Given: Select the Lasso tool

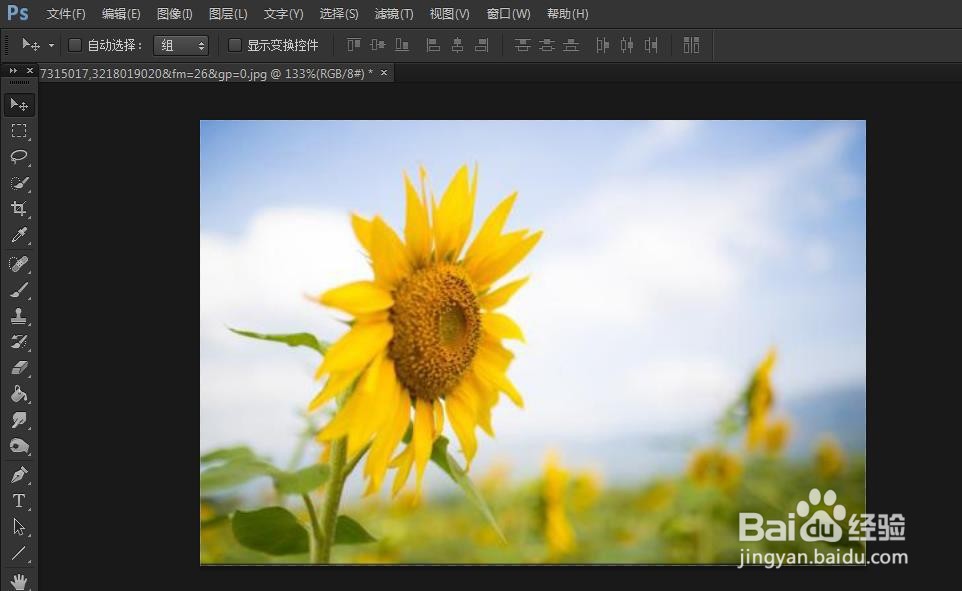Looking at the screenshot, I should (19, 156).
